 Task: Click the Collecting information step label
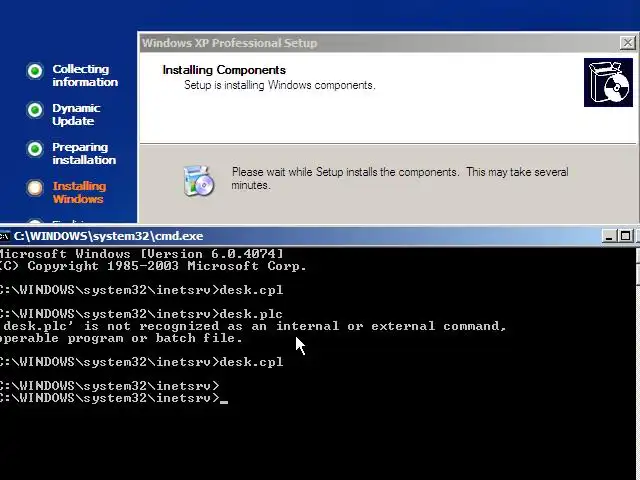85,76
